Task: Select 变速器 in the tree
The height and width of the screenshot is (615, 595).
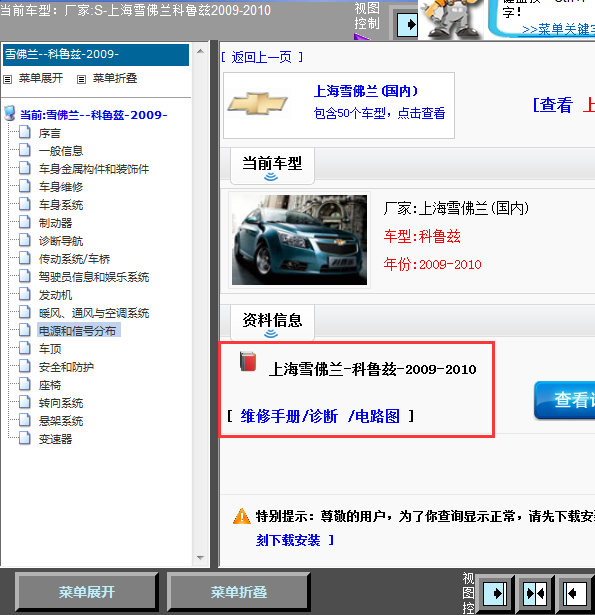Action: coord(55,439)
